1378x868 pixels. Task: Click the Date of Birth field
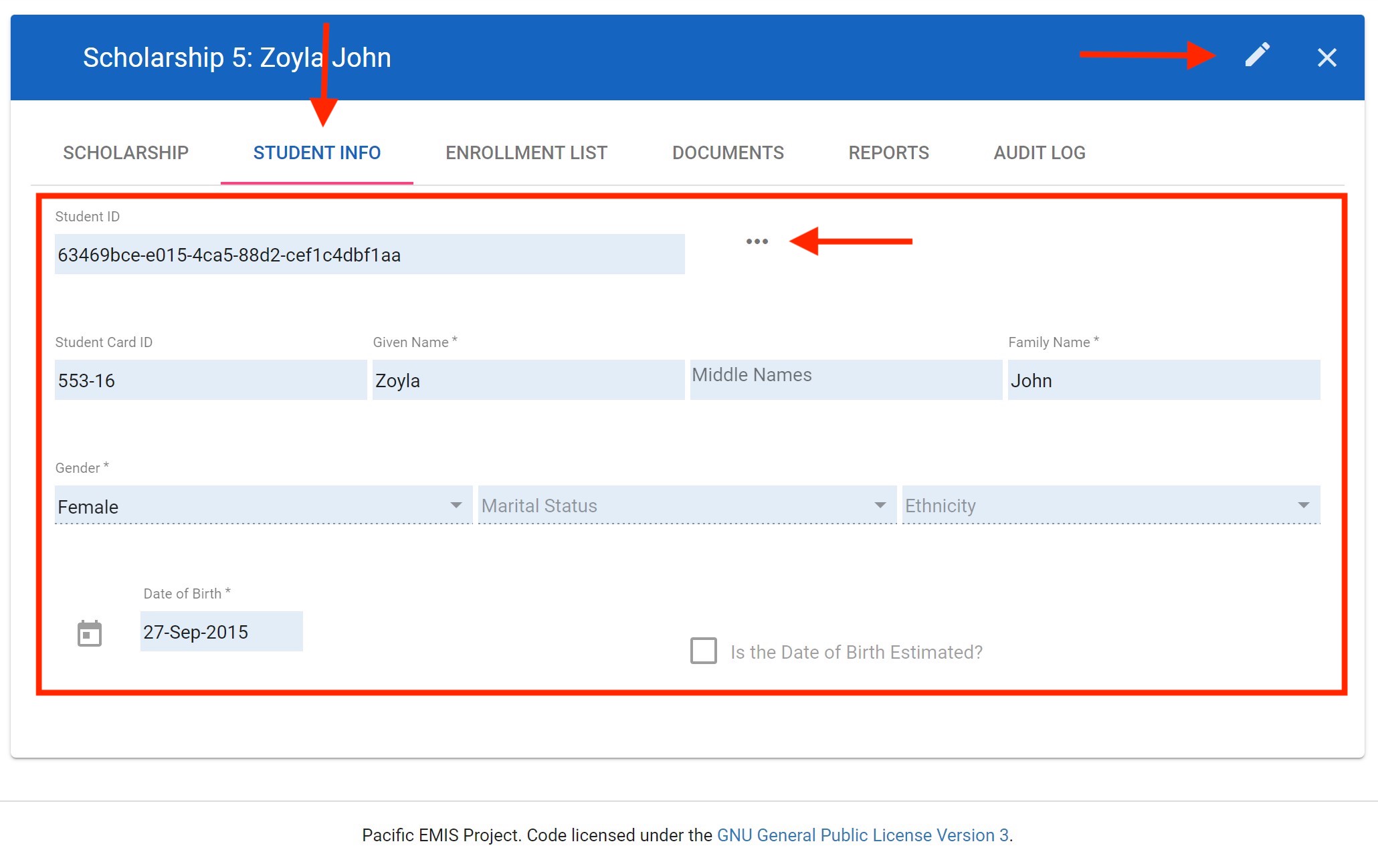point(221,632)
